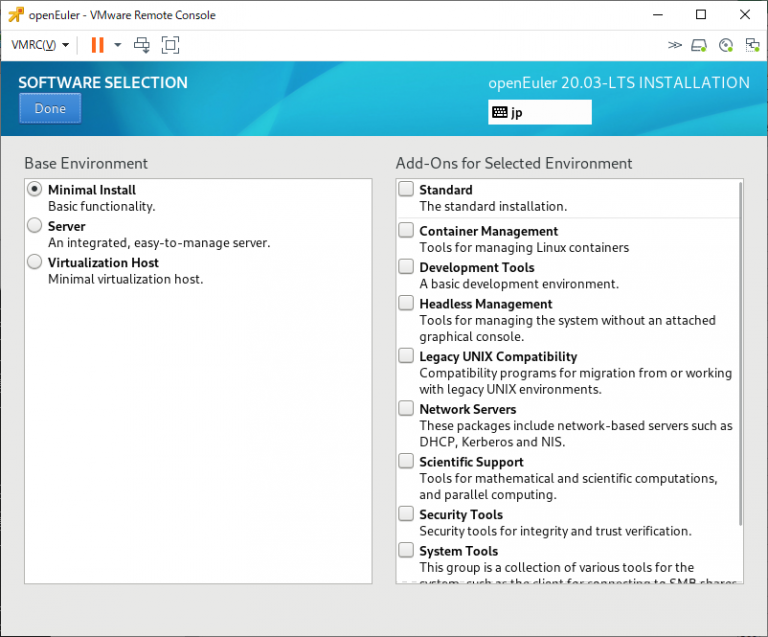This screenshot has height=637, width=768.
Task: Open the VMRC dropdown menu
Action: [x=40, y=45]
